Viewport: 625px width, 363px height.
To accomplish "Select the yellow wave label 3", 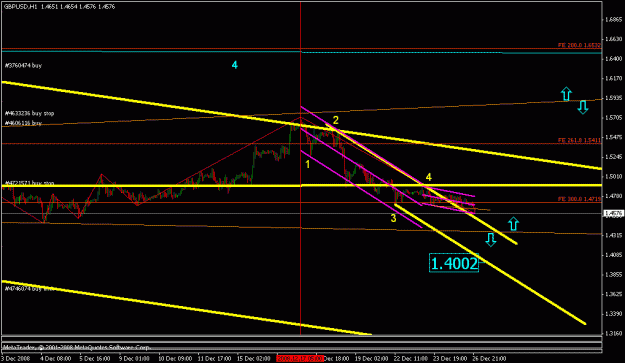I will (x=393, y=218).
